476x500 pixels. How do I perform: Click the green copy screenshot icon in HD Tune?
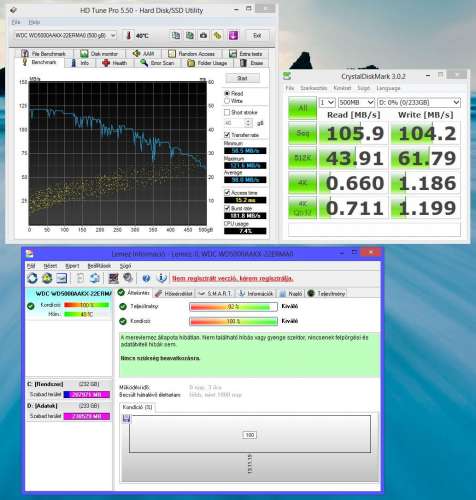(x=190, y=35)
